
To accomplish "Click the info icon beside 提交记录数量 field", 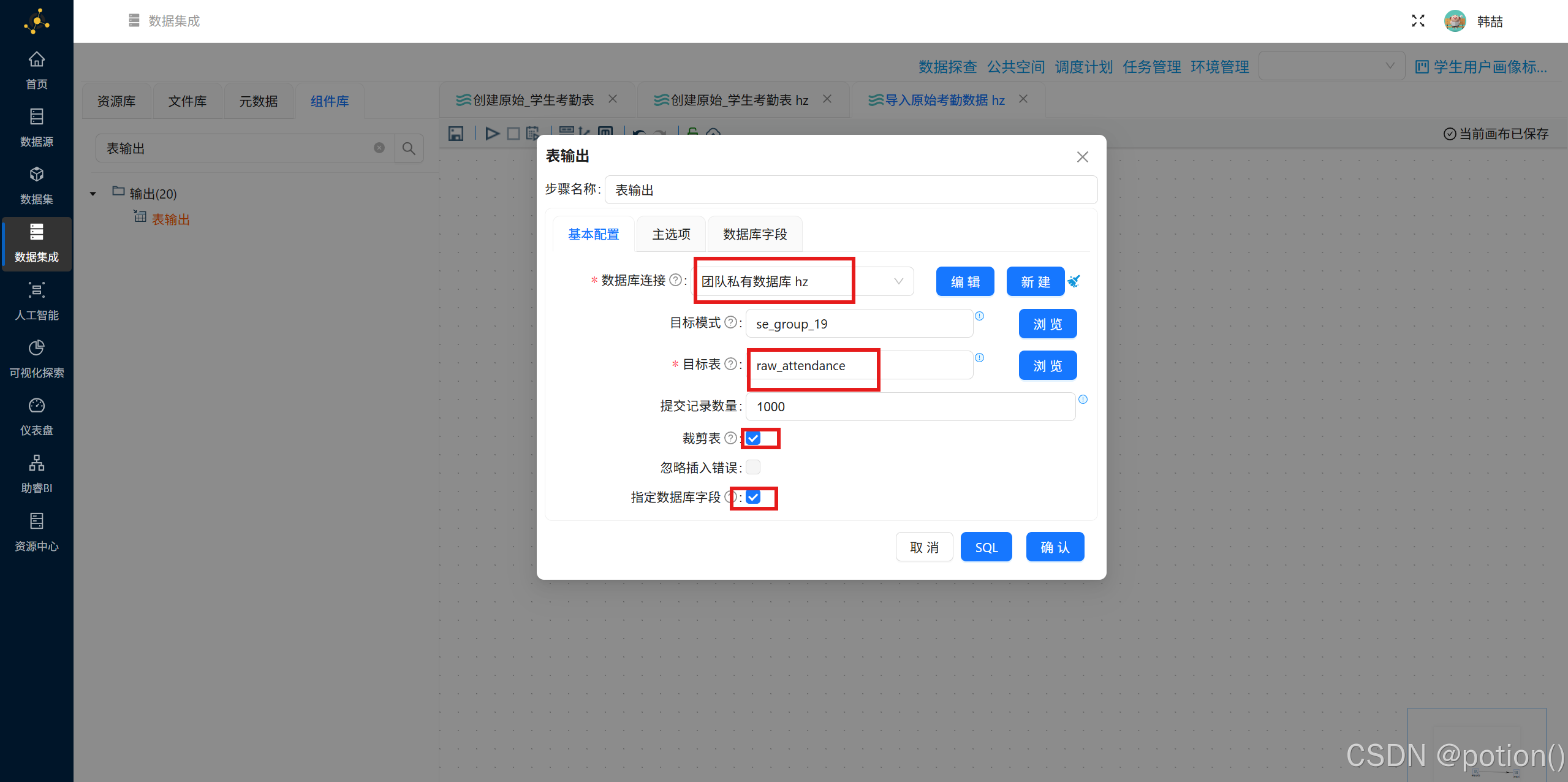I will 1083,400.
